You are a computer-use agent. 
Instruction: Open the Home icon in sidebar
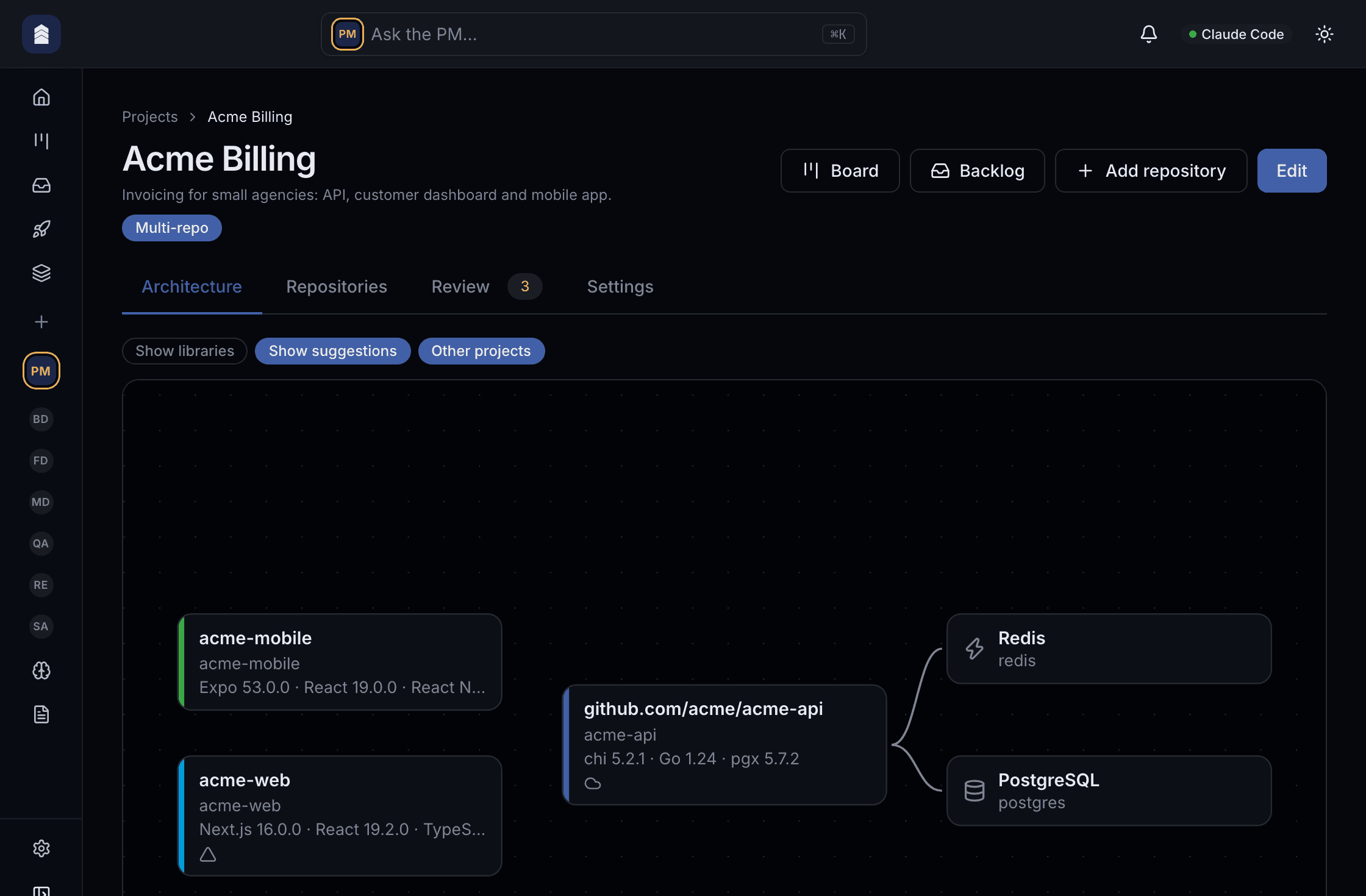pos(41,98)
